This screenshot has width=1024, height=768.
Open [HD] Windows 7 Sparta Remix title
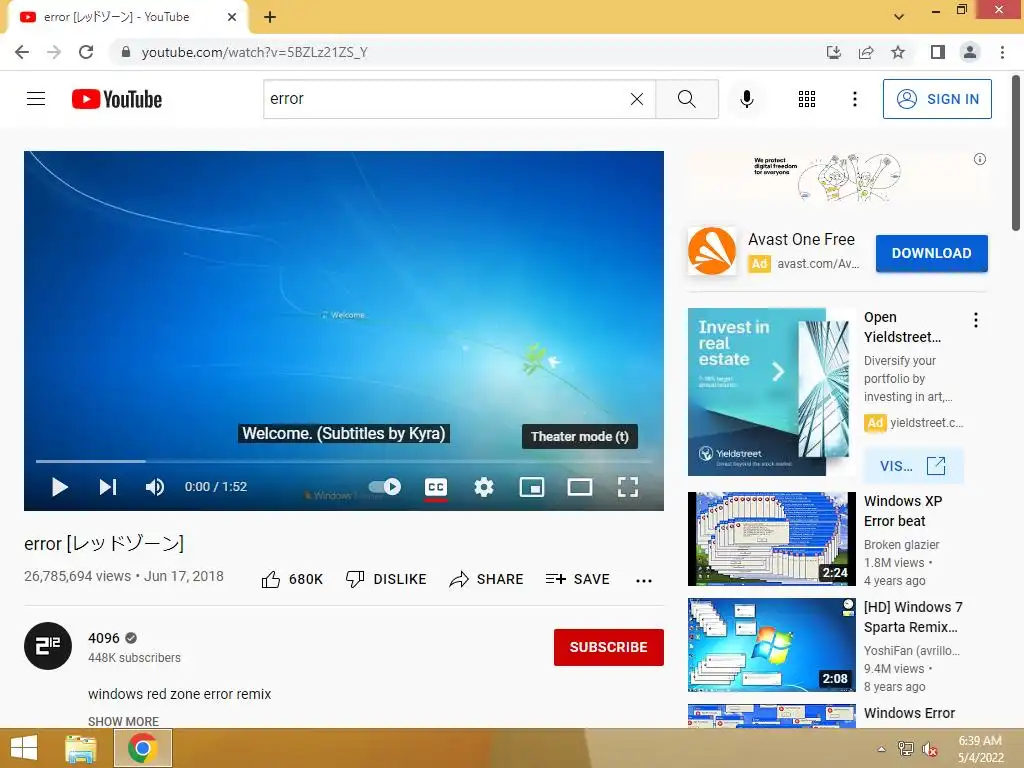[913, 616]
